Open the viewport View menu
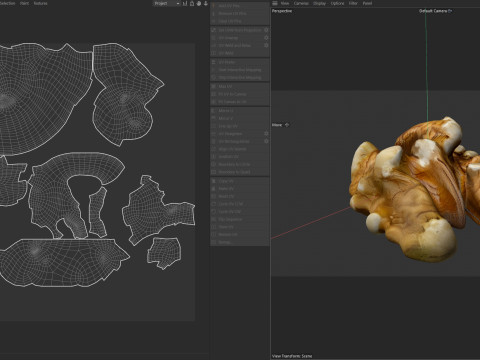Image resolution: width=480 pixels, height=360 pixels. [x=285, y=3]
